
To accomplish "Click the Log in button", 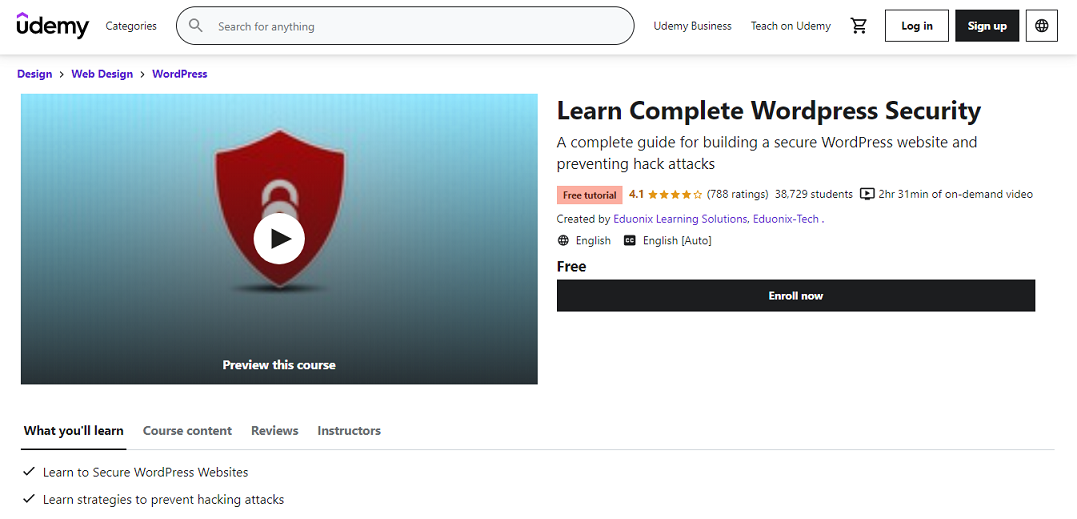I will click(x=917, y=26).
